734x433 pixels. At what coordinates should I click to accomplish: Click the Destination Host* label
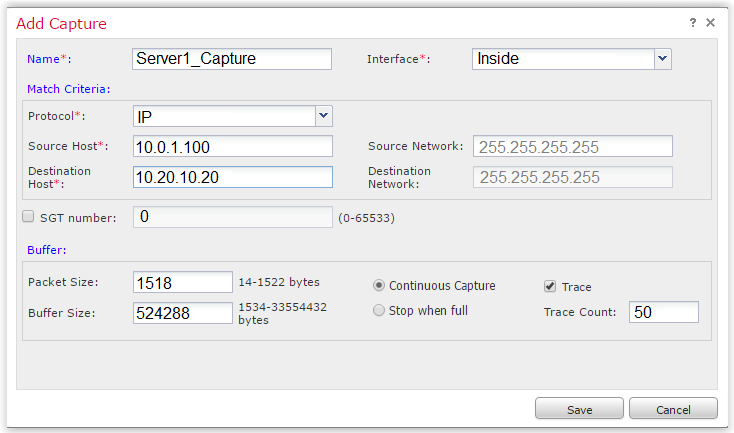click(59, 177)
